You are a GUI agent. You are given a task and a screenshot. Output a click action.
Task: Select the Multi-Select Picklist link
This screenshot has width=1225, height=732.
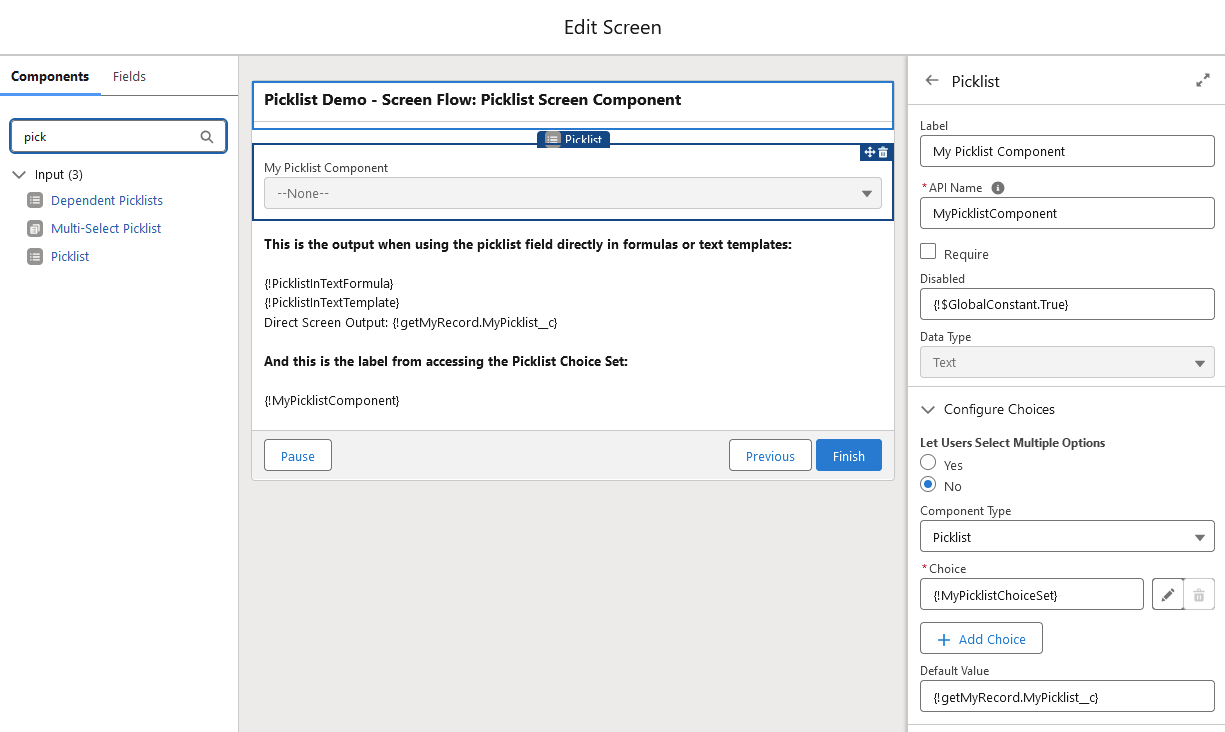pyautogui.click(x=106, y=229)
